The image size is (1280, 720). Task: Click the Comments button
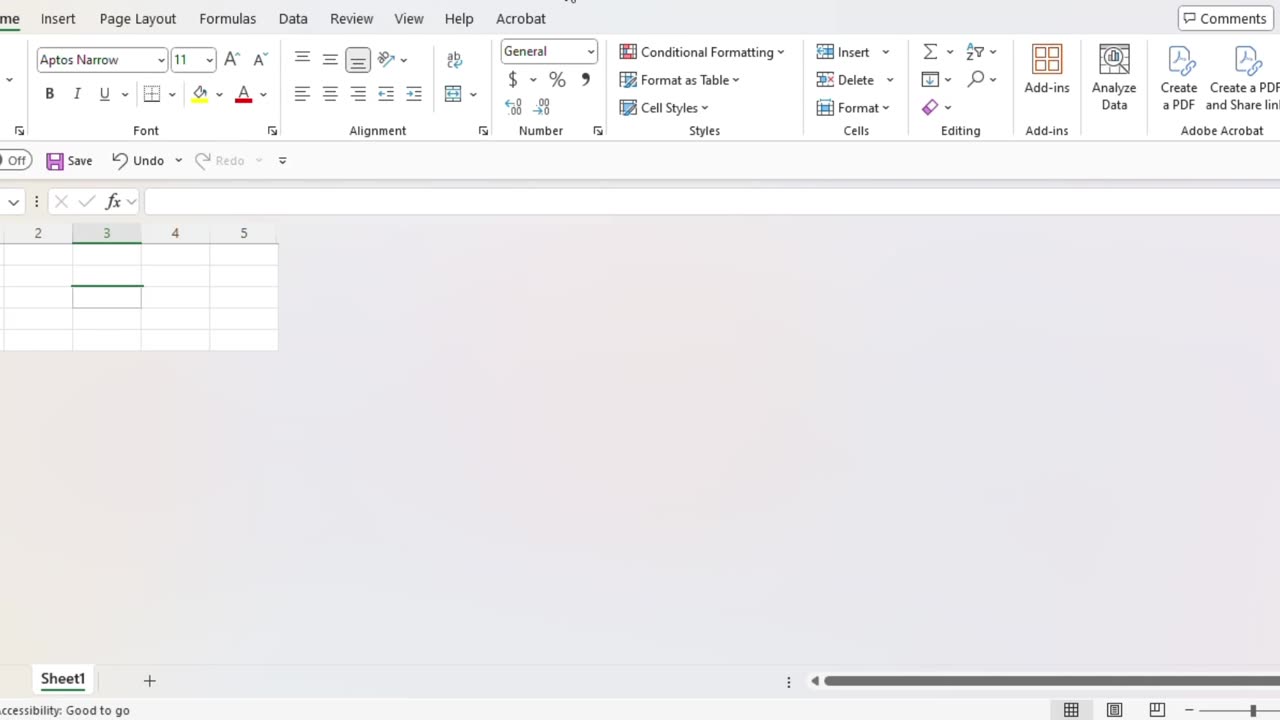tap(1225, 19)
